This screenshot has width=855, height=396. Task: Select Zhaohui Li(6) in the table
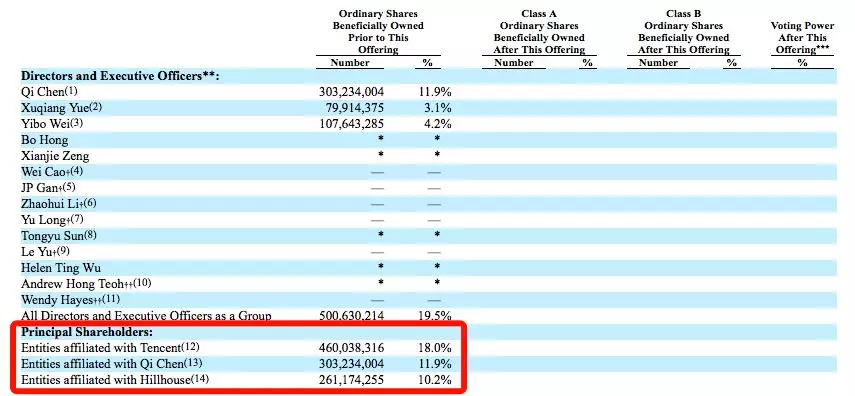coord(59,203)
